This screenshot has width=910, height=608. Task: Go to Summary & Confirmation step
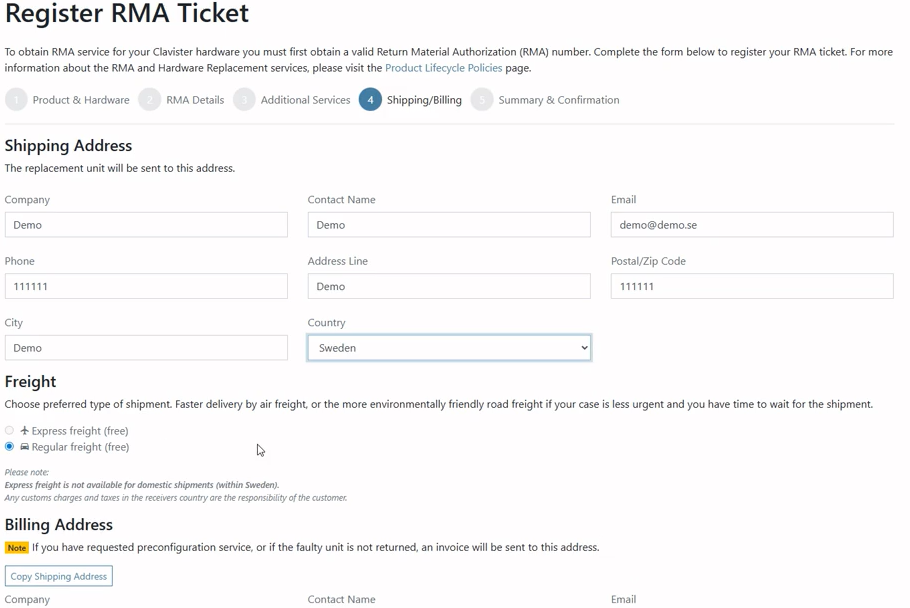559,100
